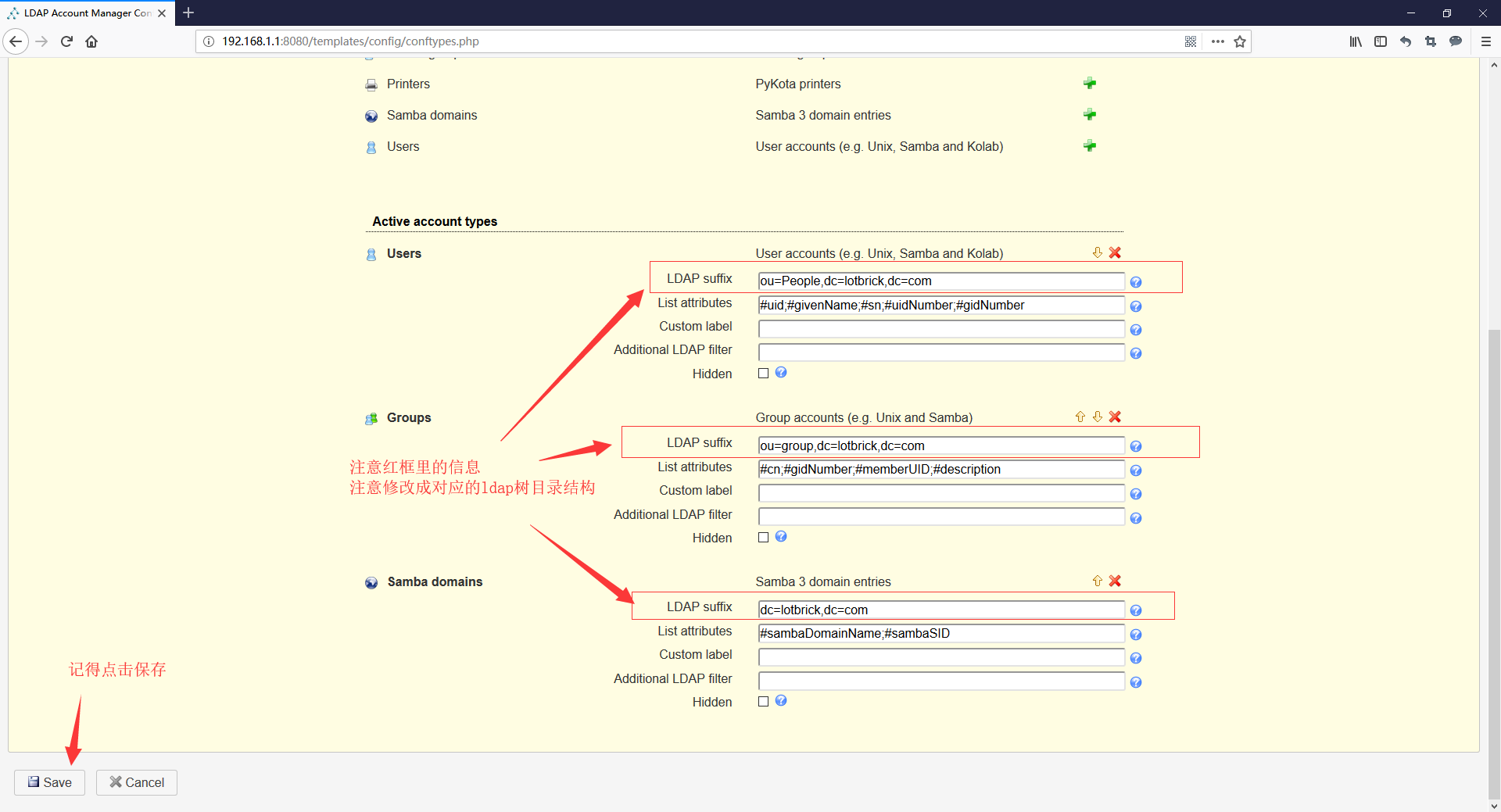Viewport: 1501px width, 812px height.
Task: Delete Groups account type red X
Action: click(1115, 417)
